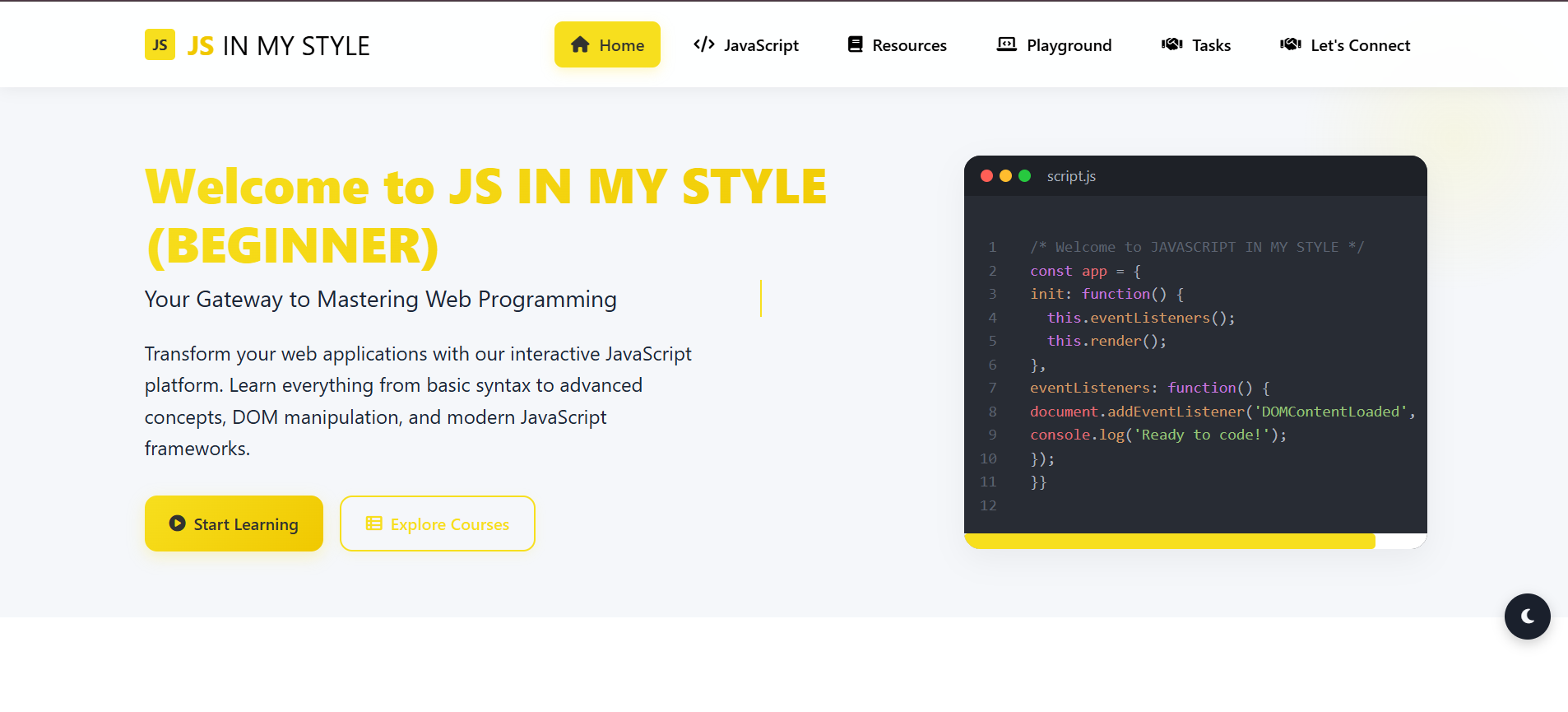Click the book icon beside Resources
The height and width of the screenshot is (712, 1568).
pyautogui.click(x=856, y=44)
